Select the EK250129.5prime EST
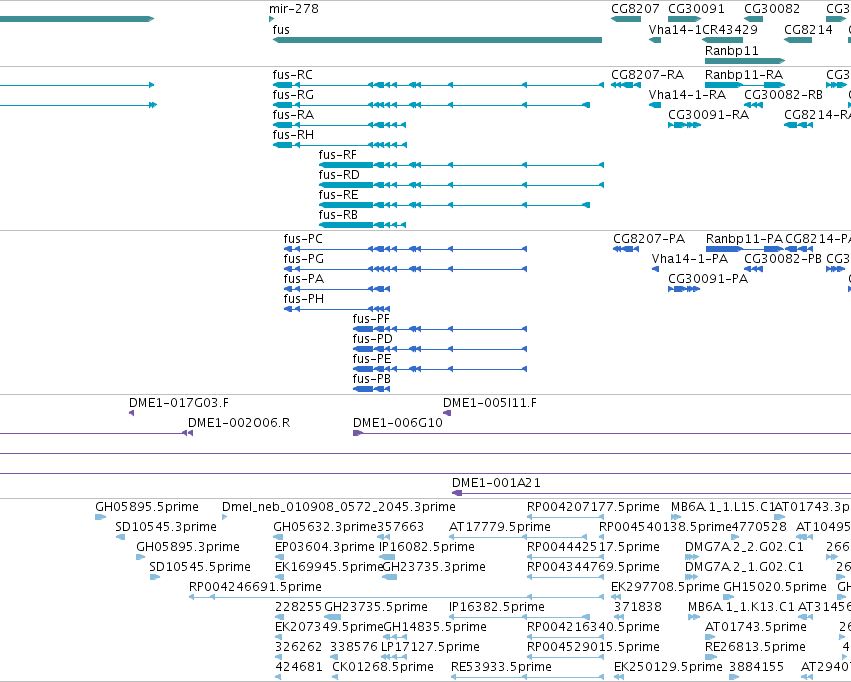 pyautogui.click(x=618, y=677)
